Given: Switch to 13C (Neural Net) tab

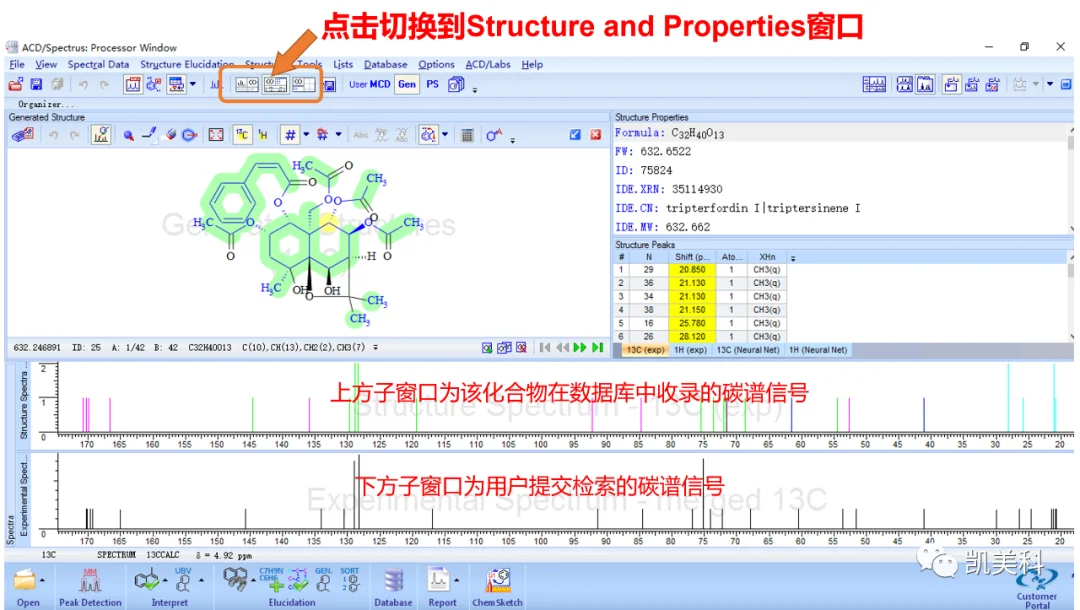Looking at the screenshot, I should [748, 350].
